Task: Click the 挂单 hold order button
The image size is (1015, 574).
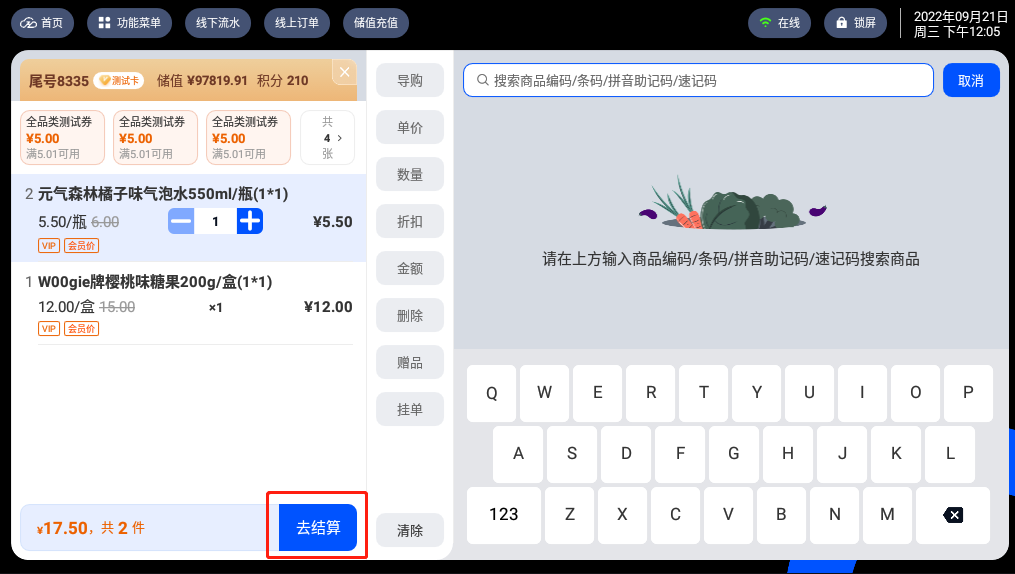Action: coord(410,409)
